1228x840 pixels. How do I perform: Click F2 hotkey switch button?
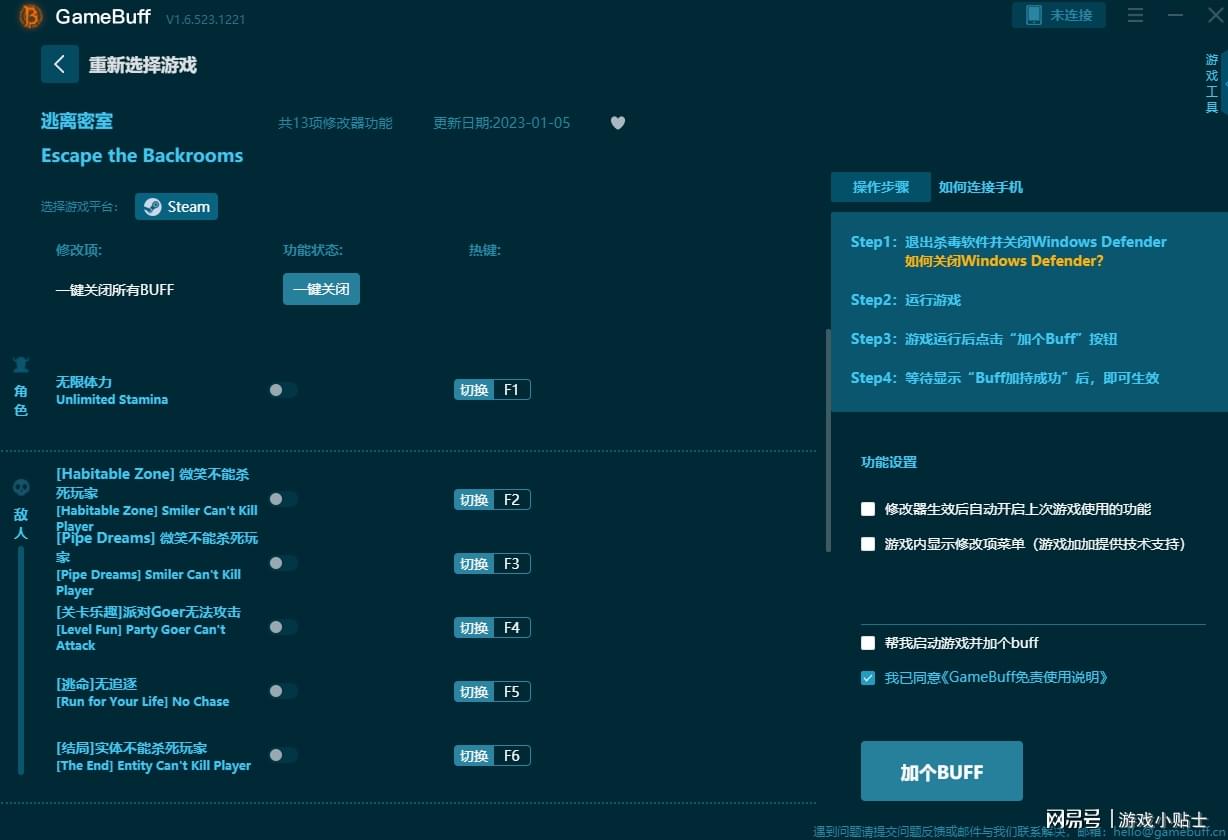(x=492, y=499)
